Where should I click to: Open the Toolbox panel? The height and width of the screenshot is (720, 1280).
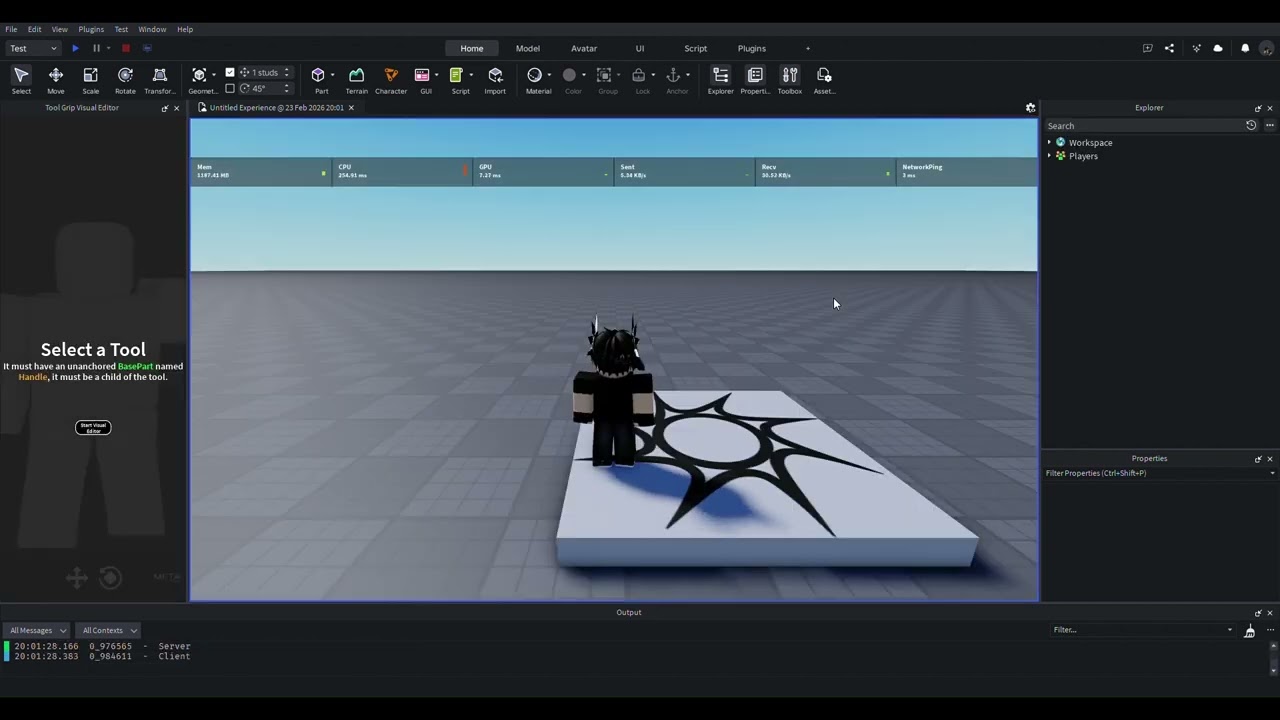click(x=790, y=80)
